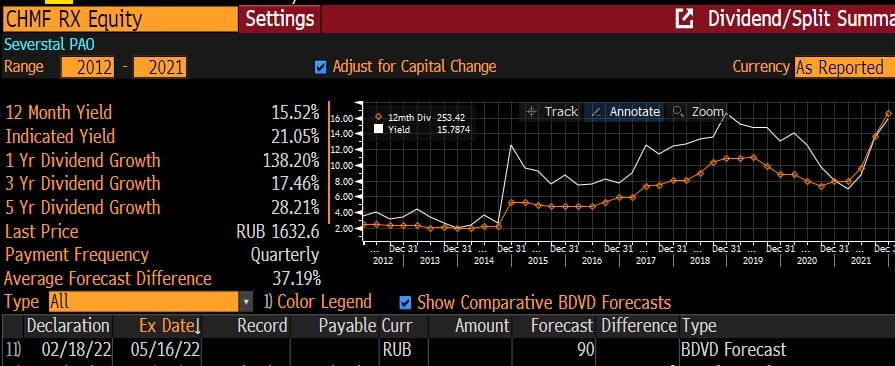Viewport: 895px width, 366px height.
Task: Open the Currency As Reported dropdown
Action: 844,67
